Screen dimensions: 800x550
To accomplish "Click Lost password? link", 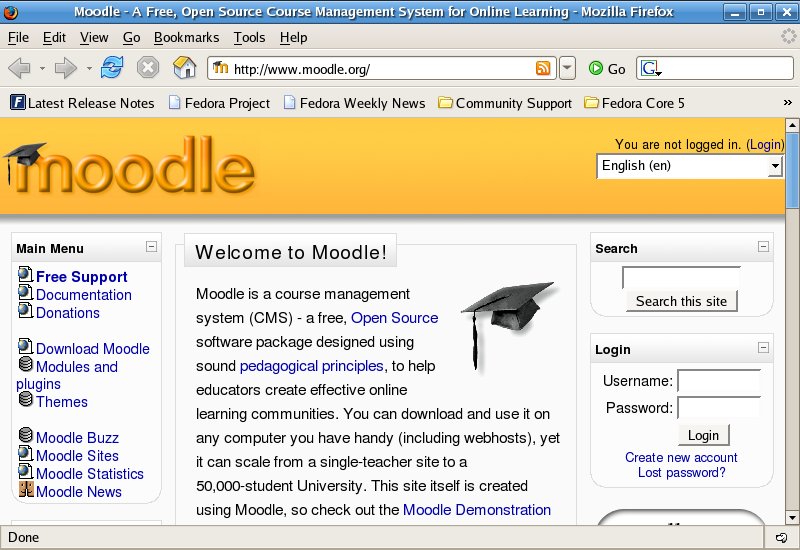I will [x=681, y=472].
